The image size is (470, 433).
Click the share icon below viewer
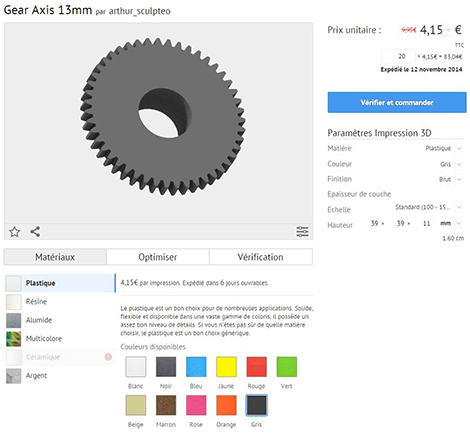(35, 231)
